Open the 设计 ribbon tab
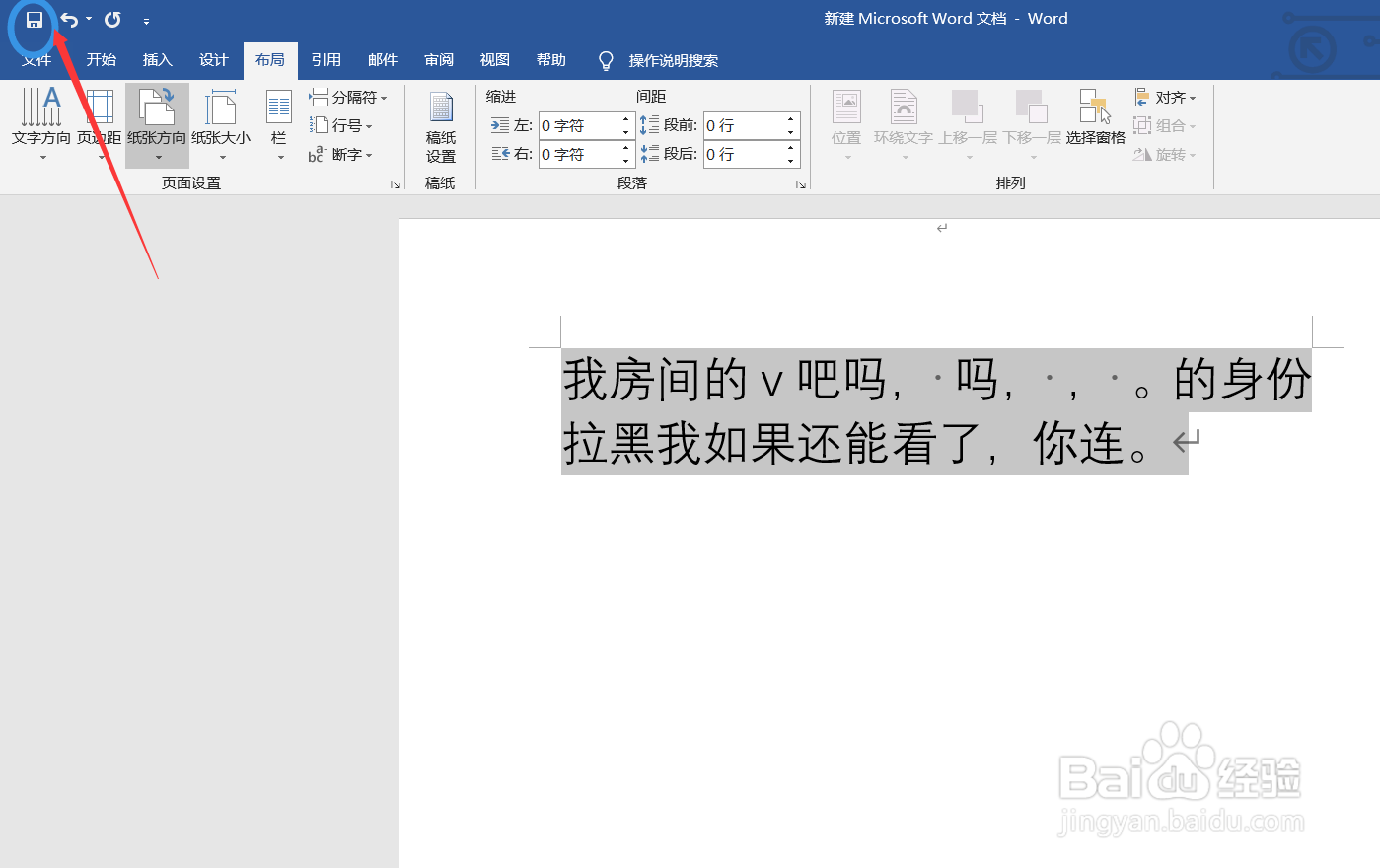 point(214,60)
